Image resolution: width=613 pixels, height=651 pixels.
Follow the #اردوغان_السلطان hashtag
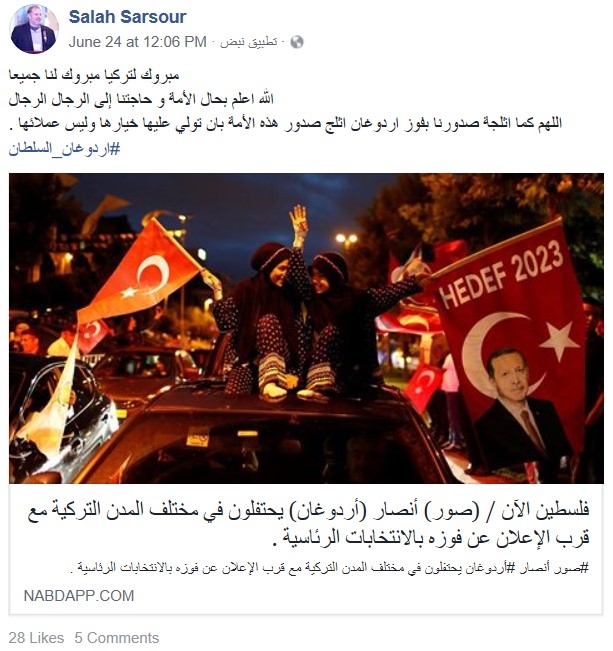[x=64, y=149]
